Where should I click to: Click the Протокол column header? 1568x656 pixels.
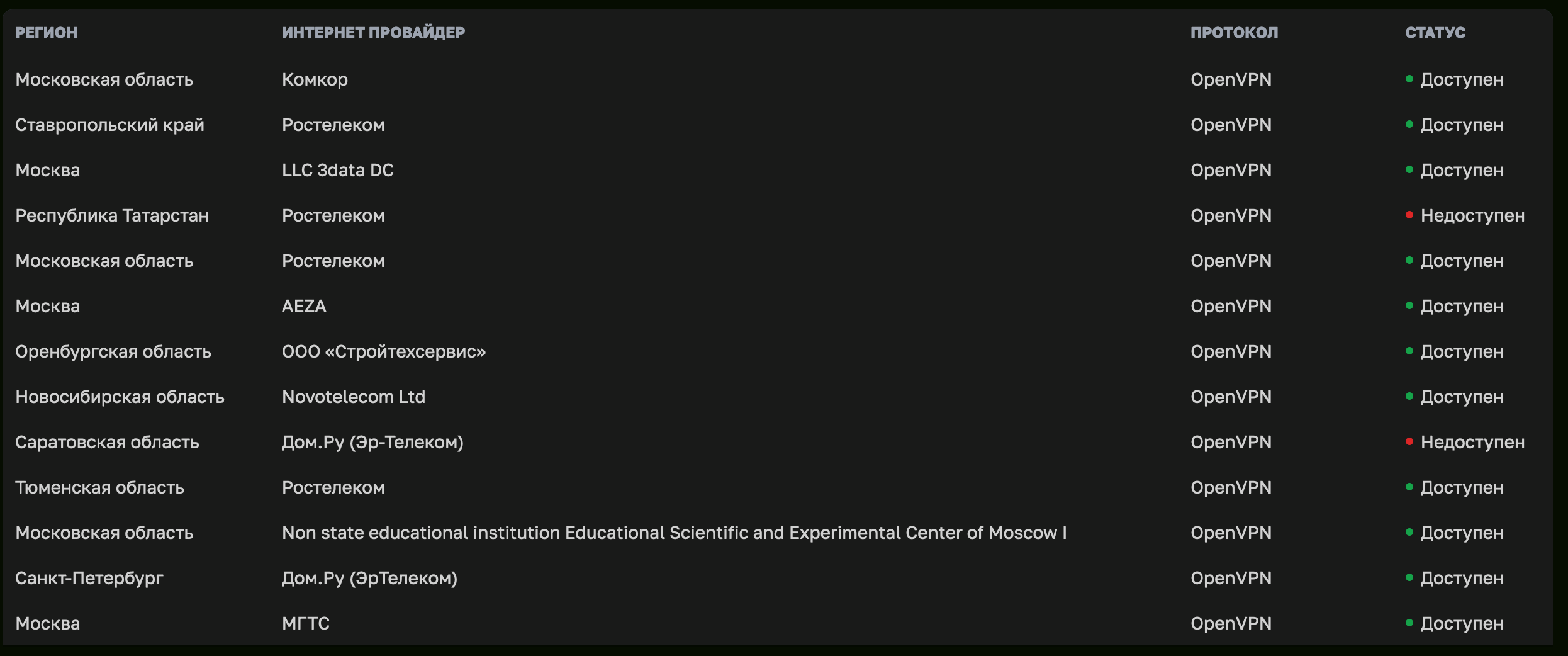[1234, 32]
